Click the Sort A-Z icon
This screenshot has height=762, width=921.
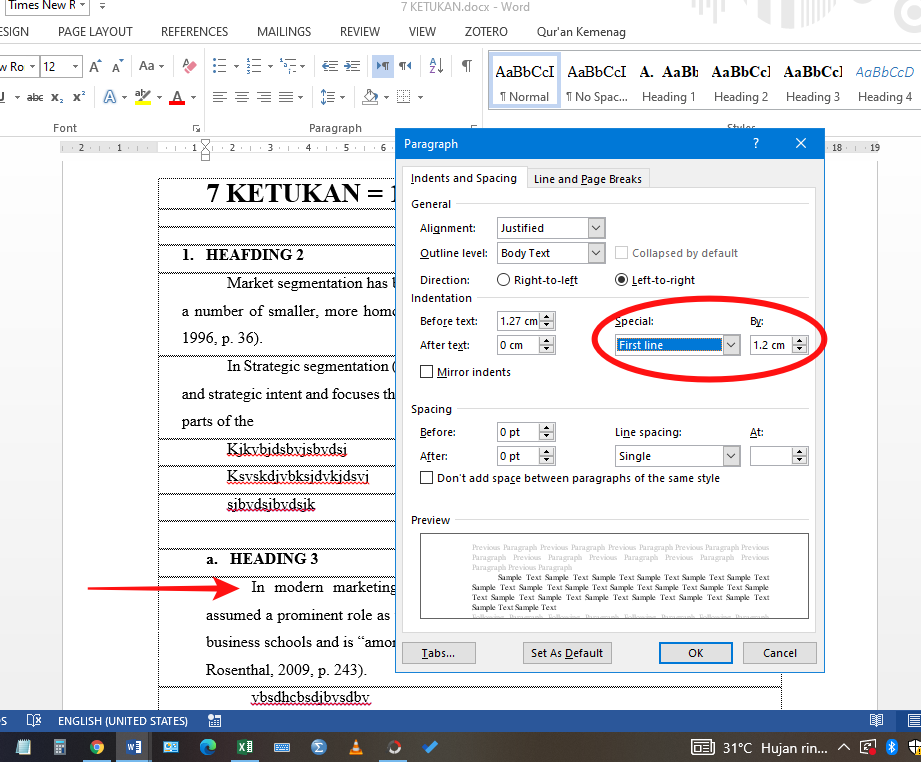pos(436,66)
